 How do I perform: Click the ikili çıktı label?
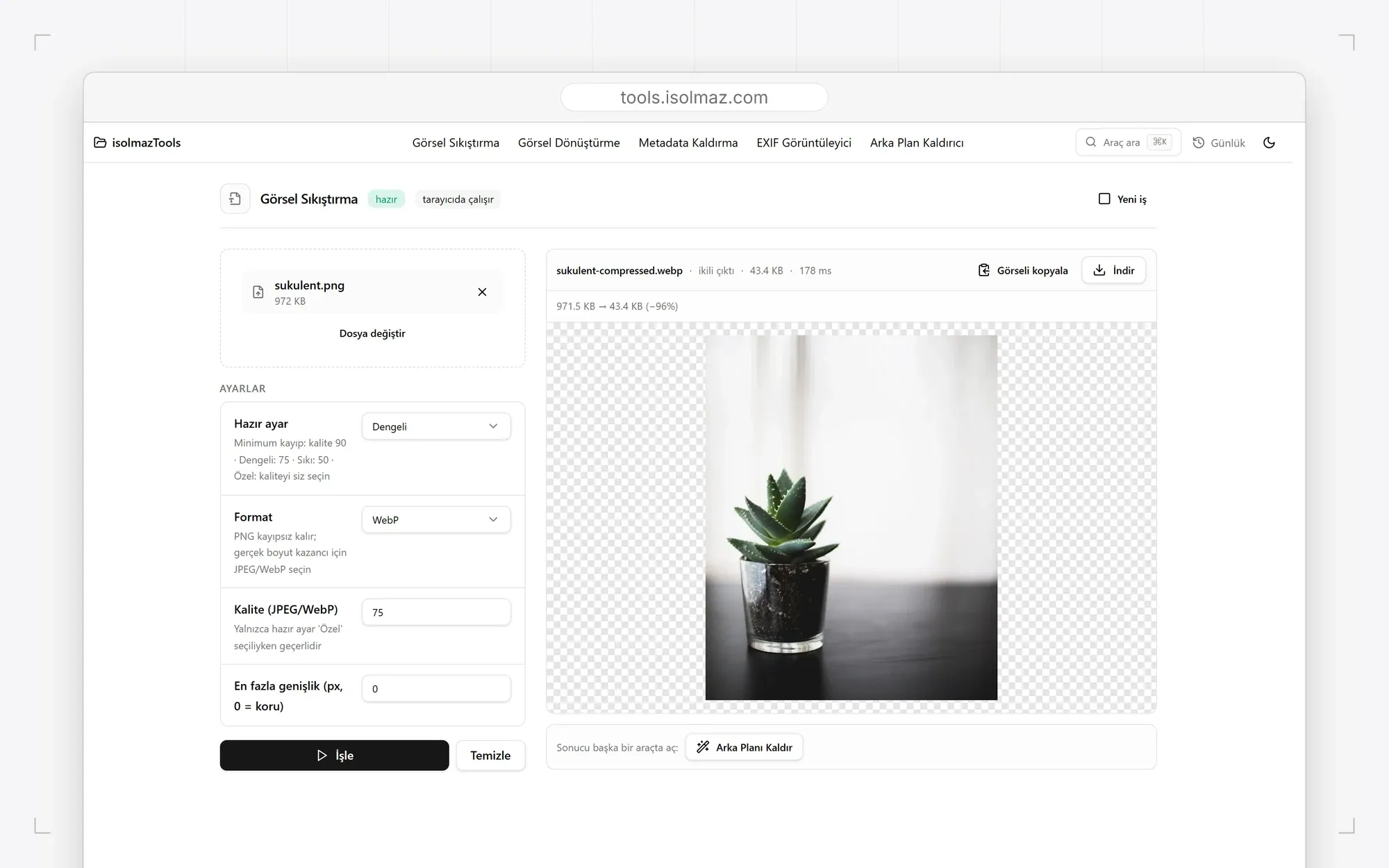pyautogui.click(x=716, y=271)
